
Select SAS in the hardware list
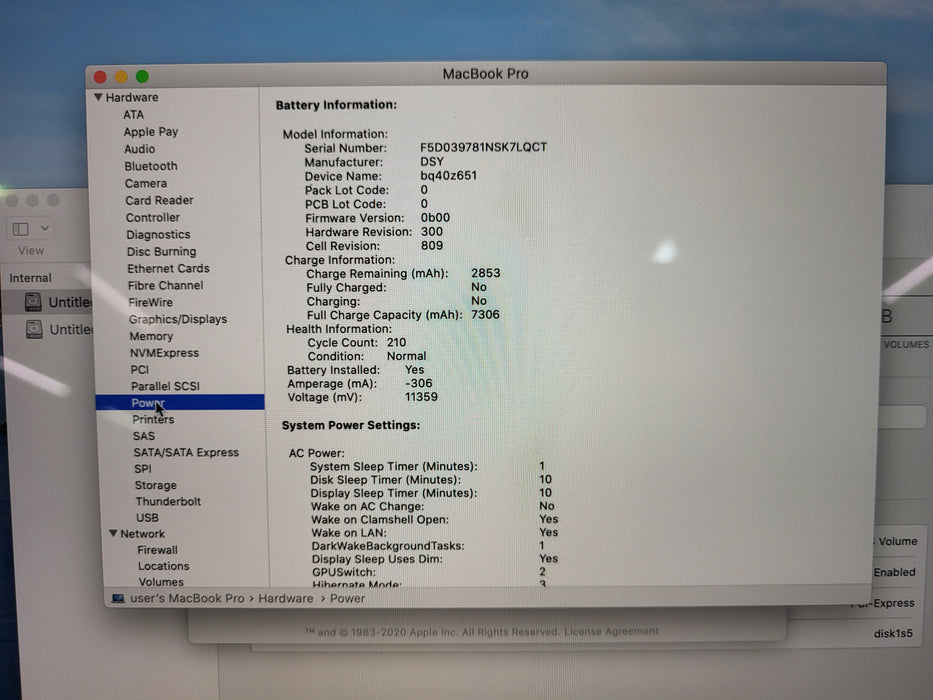(x=144, y=436)
